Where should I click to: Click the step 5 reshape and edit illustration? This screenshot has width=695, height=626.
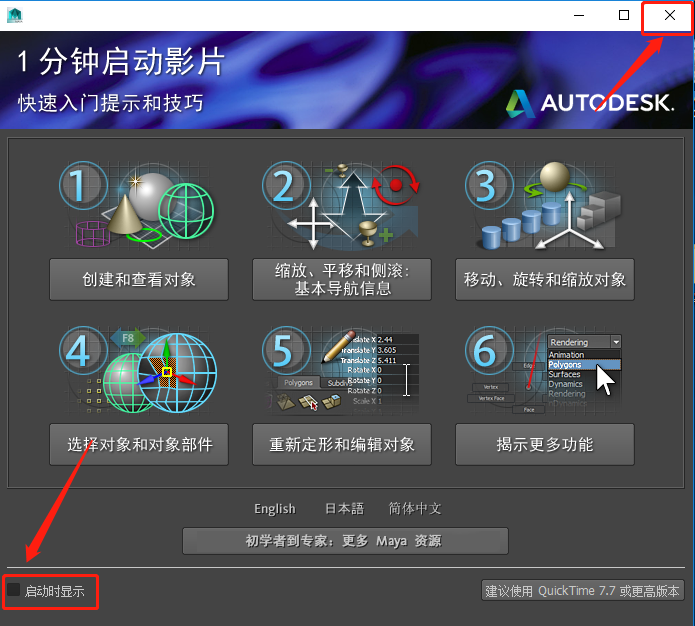click(340, 370)
